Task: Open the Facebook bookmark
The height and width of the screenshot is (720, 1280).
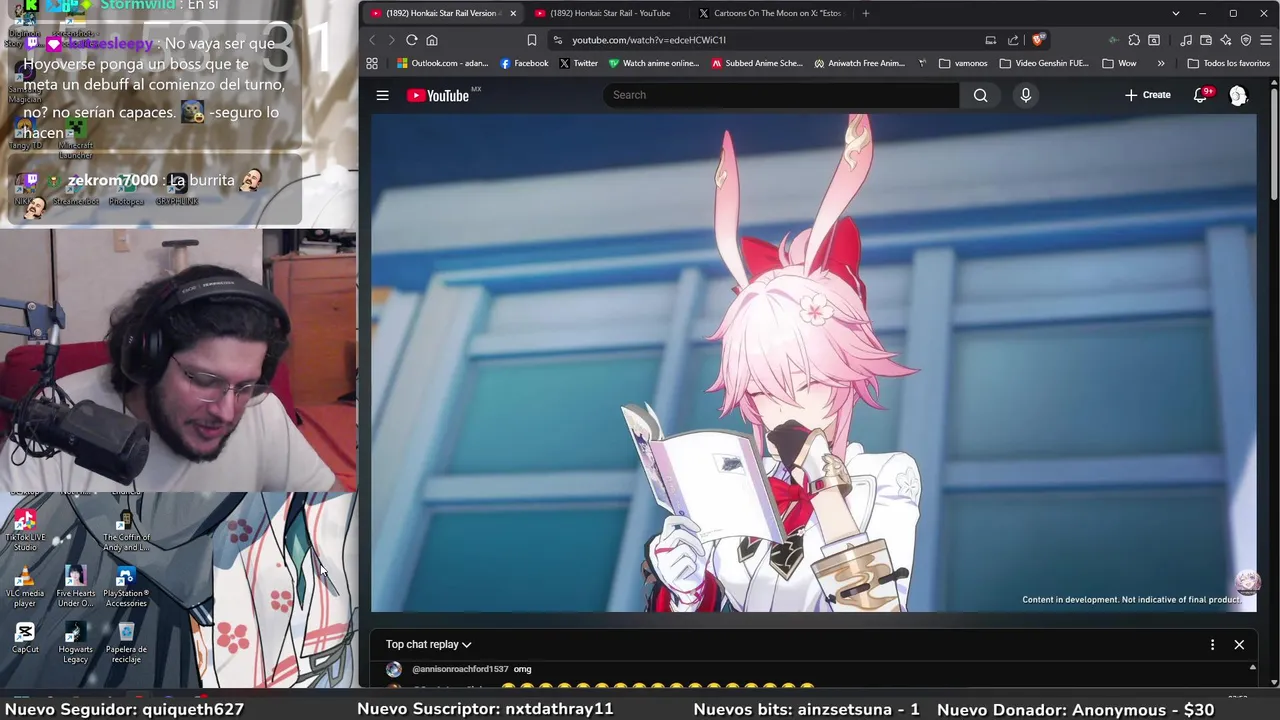Action: 524,63
